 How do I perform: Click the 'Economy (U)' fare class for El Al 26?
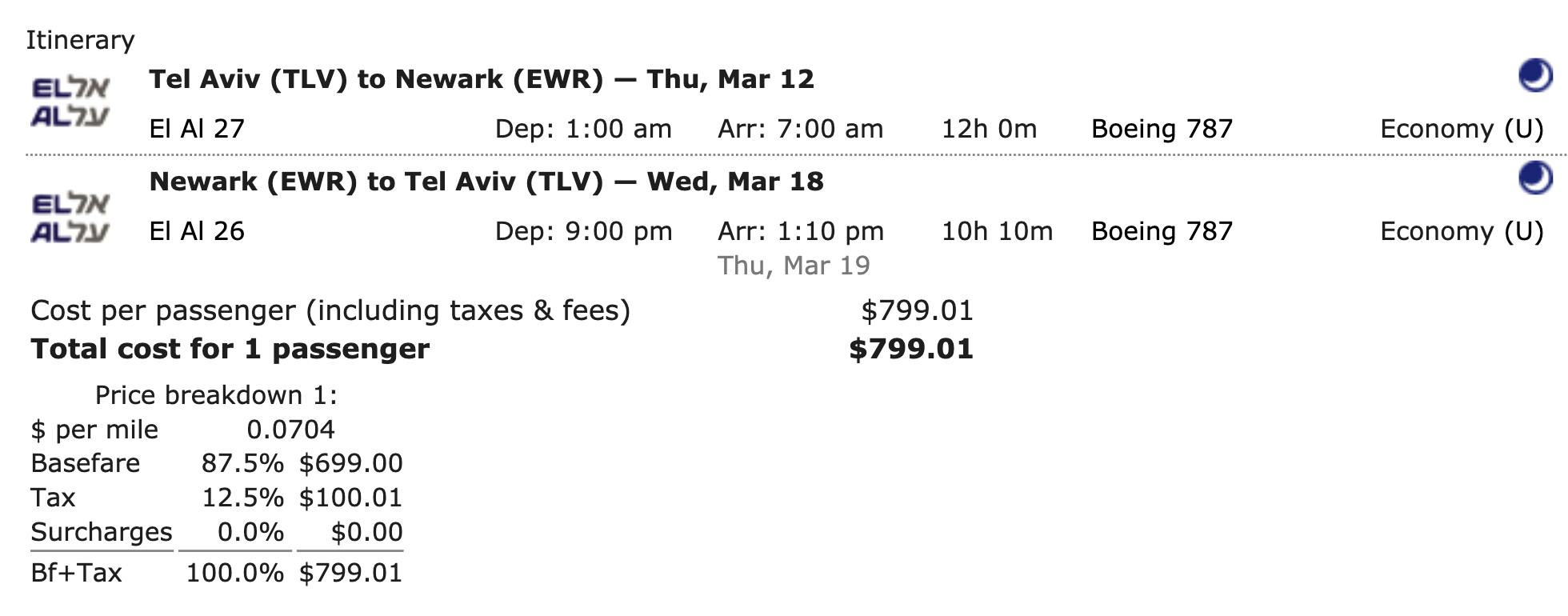tap(1462, 231)
